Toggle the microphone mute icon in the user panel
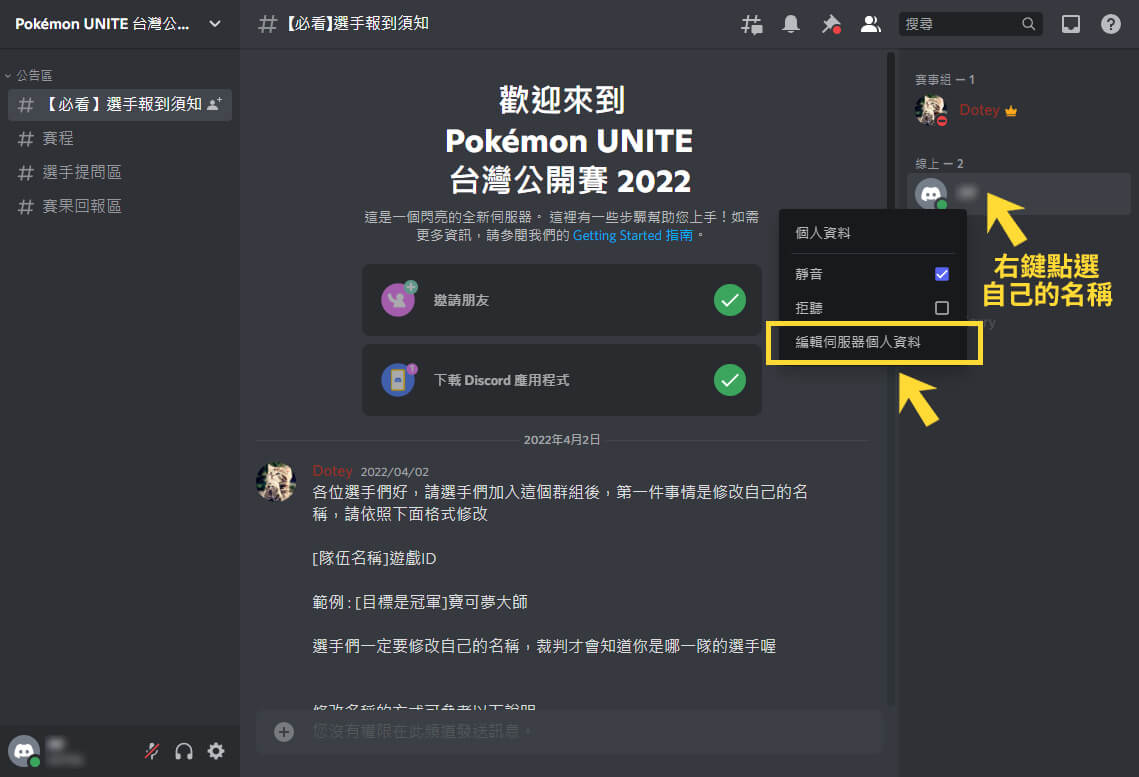 (x=152, y=751)
